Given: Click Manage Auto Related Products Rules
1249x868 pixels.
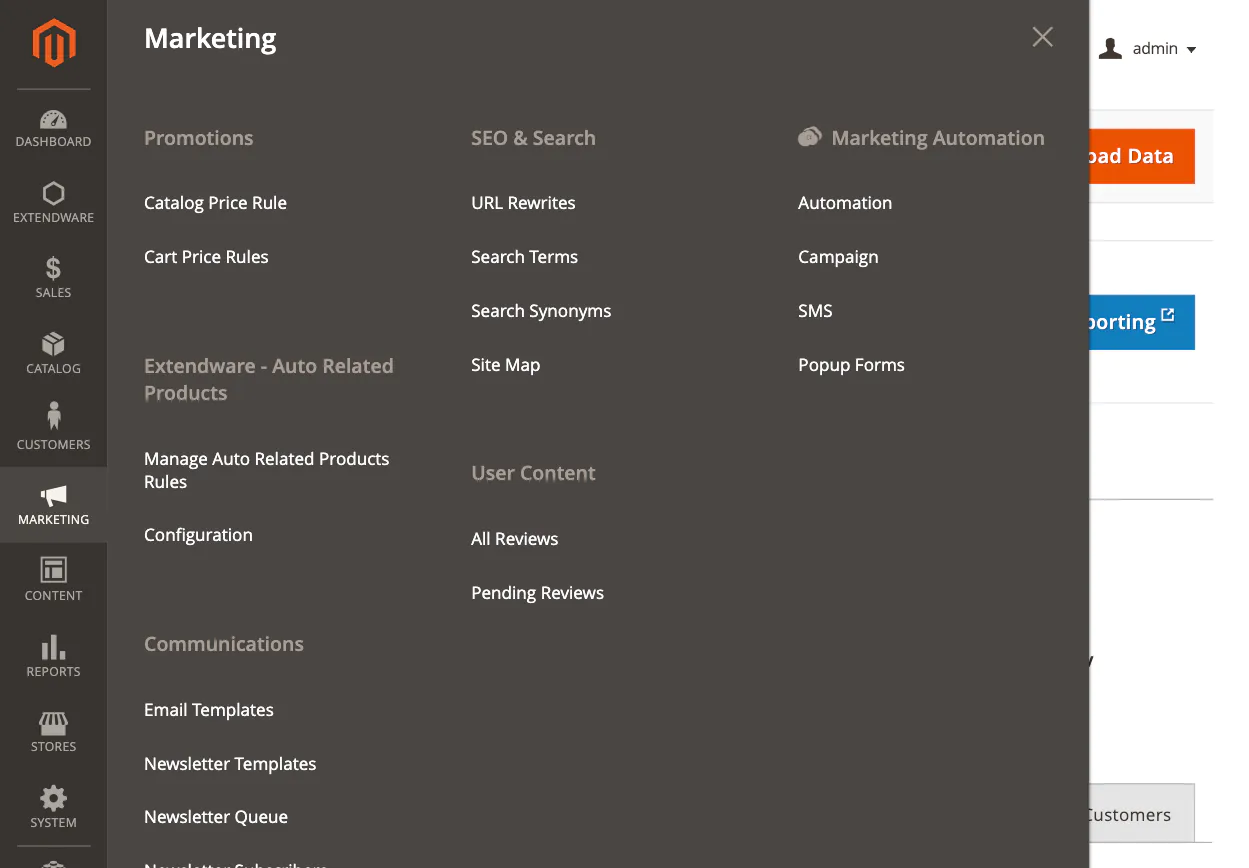Looking at the screenshot, I should pos(266,470).
